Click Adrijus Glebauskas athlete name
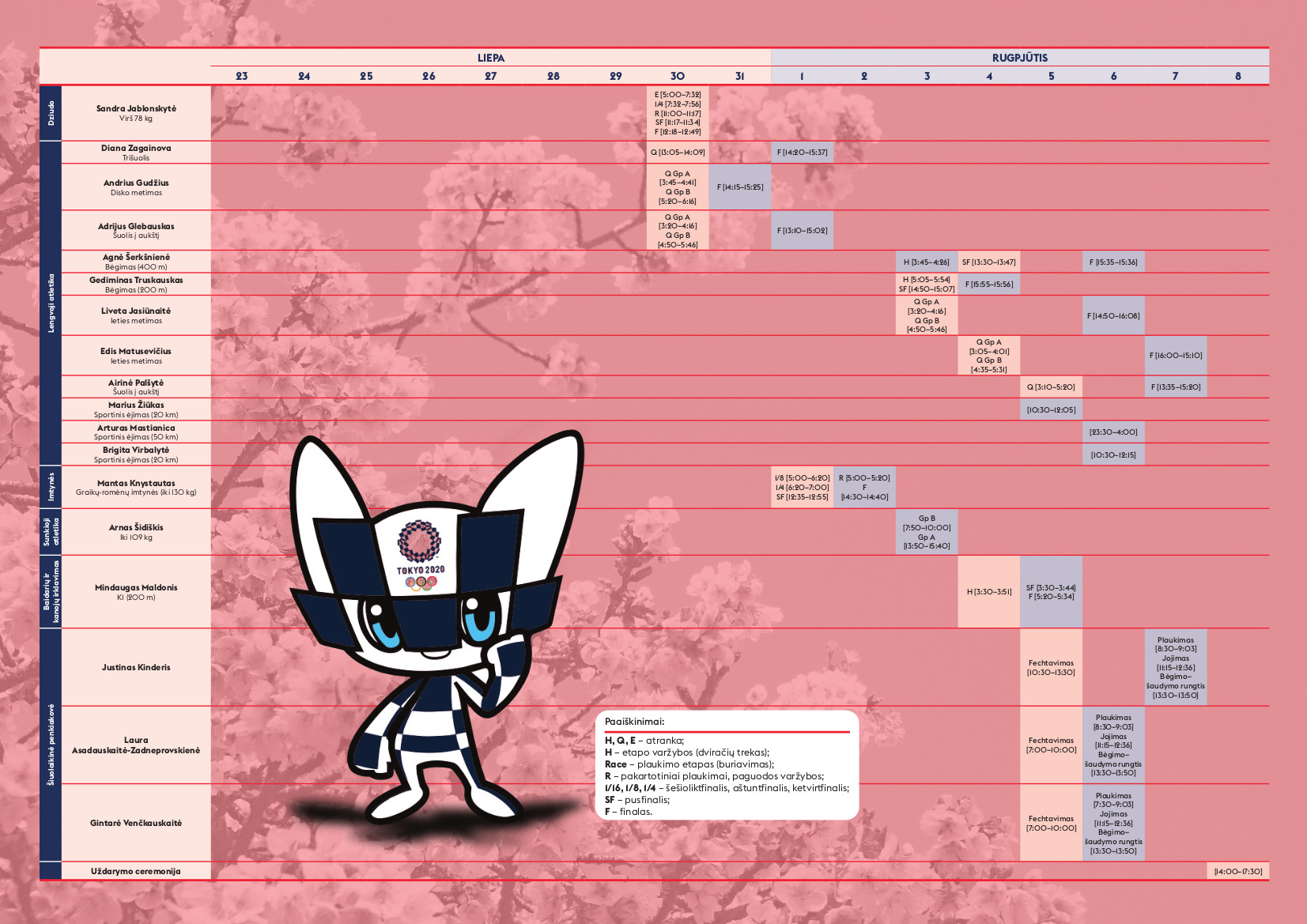This screenshot has height=924, width=1307. pyautogui.click(x=136, y=226)
